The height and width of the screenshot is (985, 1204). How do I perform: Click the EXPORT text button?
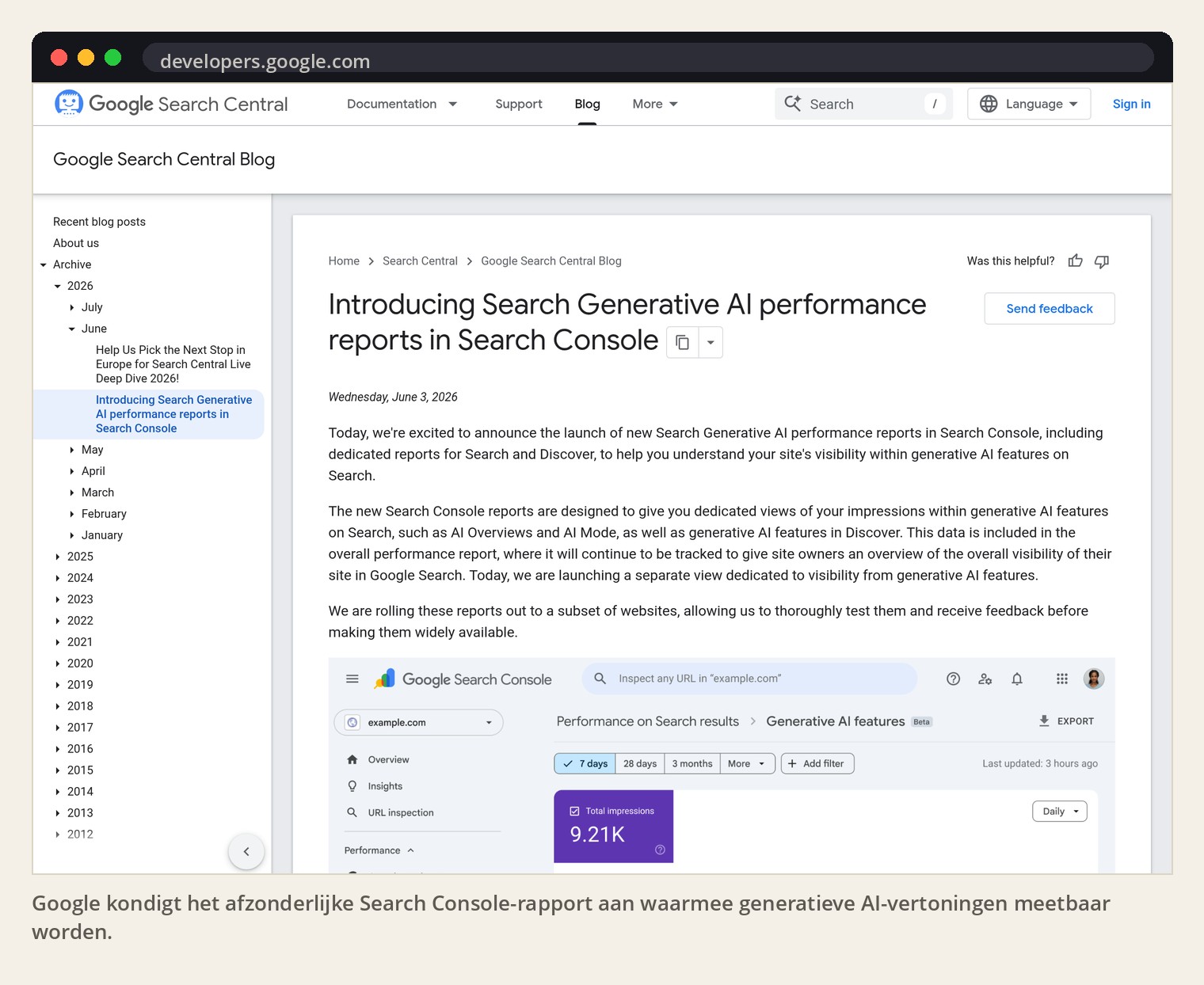(x=1075, y=721)
